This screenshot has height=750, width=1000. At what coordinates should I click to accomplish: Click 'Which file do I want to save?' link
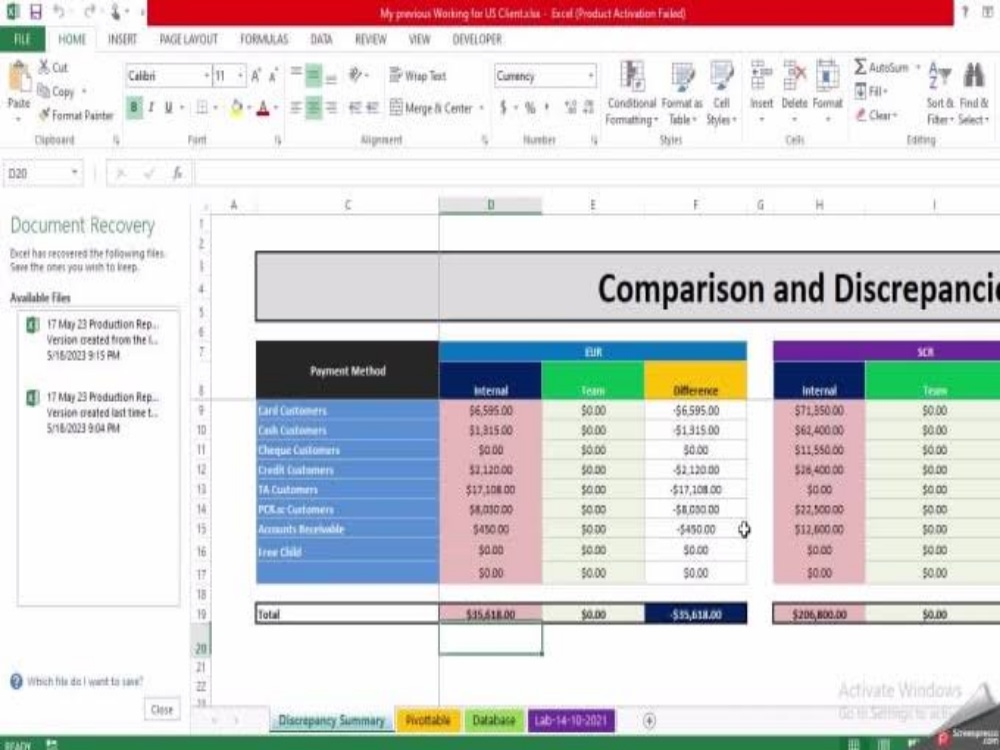[x=85, y=681]
